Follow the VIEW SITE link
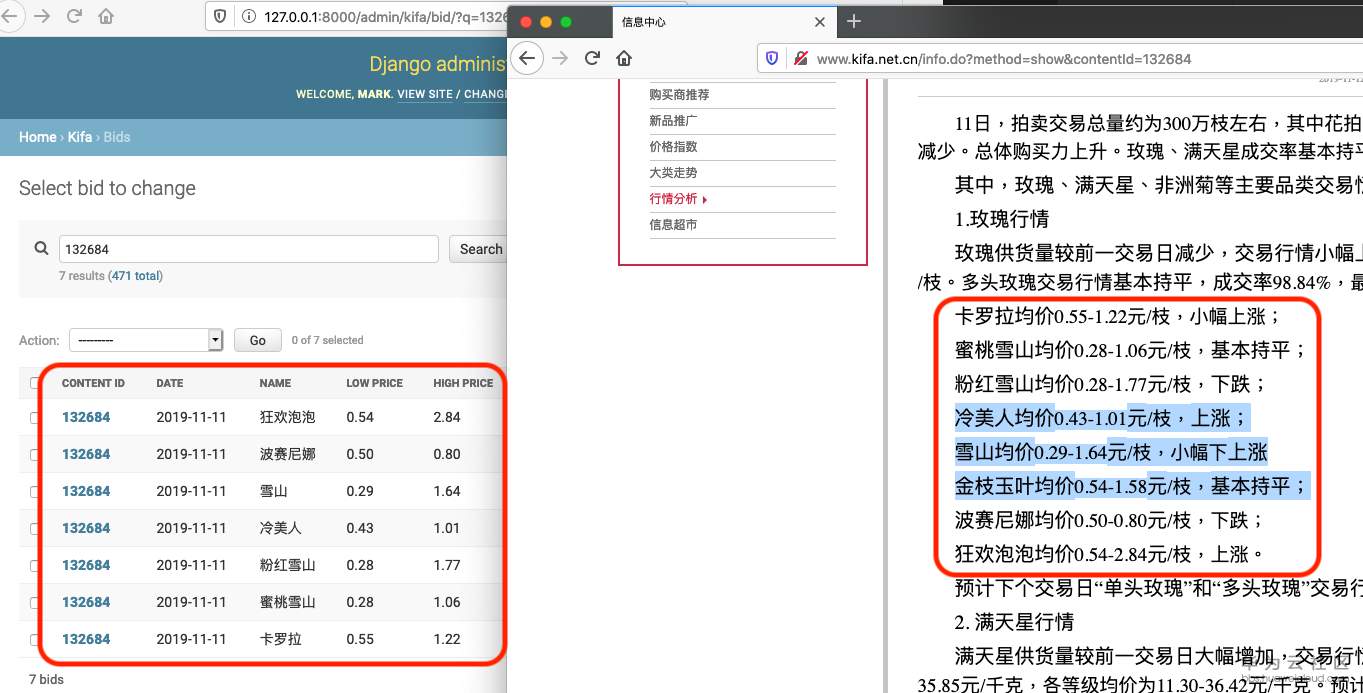 [425, 94]
